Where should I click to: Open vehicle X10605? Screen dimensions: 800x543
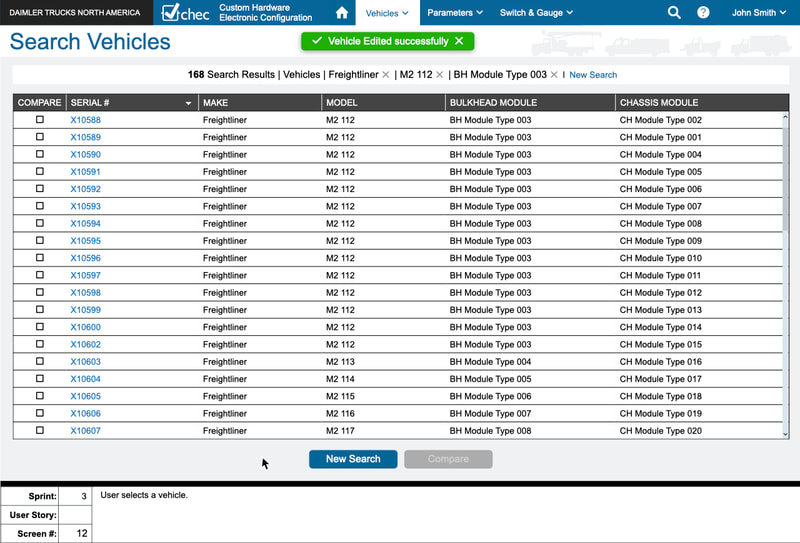(x=85, y=396)
